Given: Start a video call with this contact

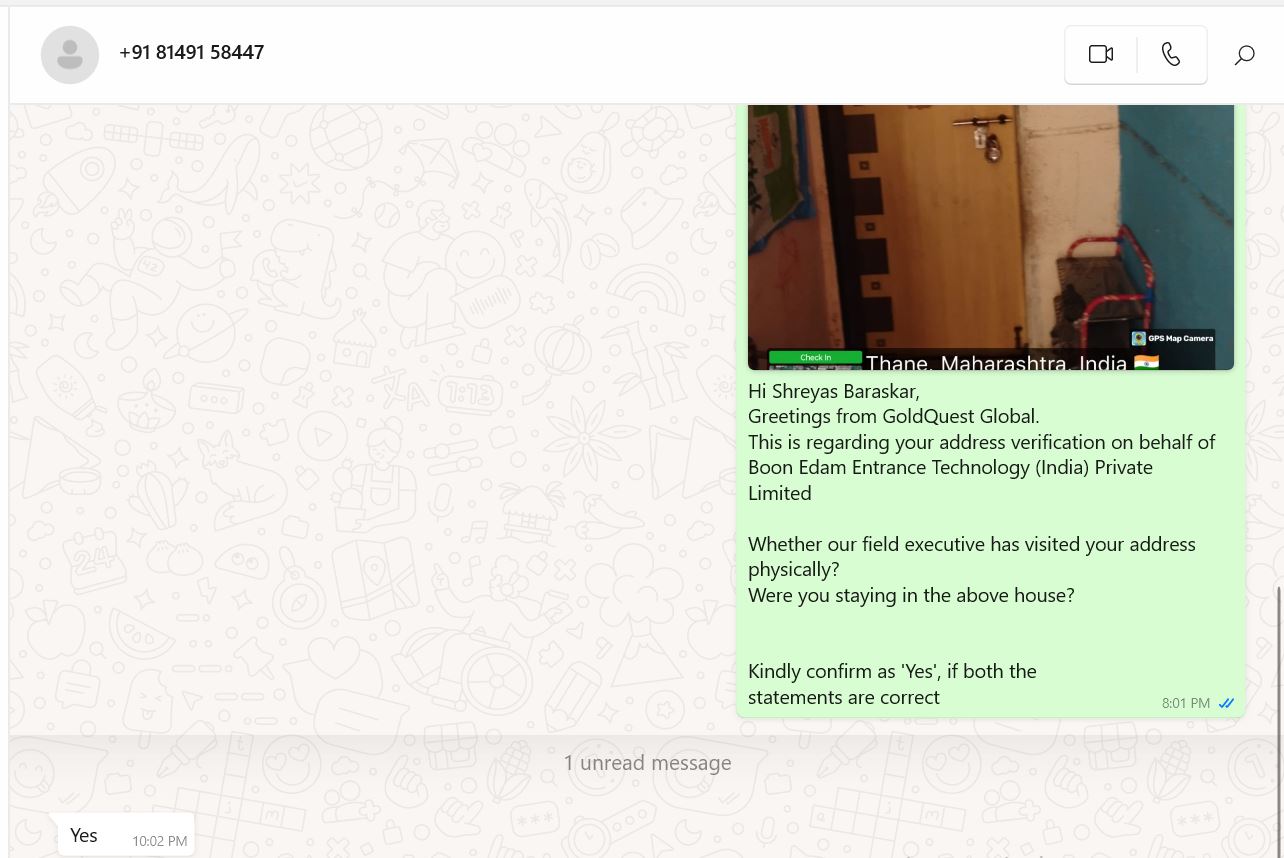Looking at the screenshot, I should pyautogui.click(x=1101, y=54).
